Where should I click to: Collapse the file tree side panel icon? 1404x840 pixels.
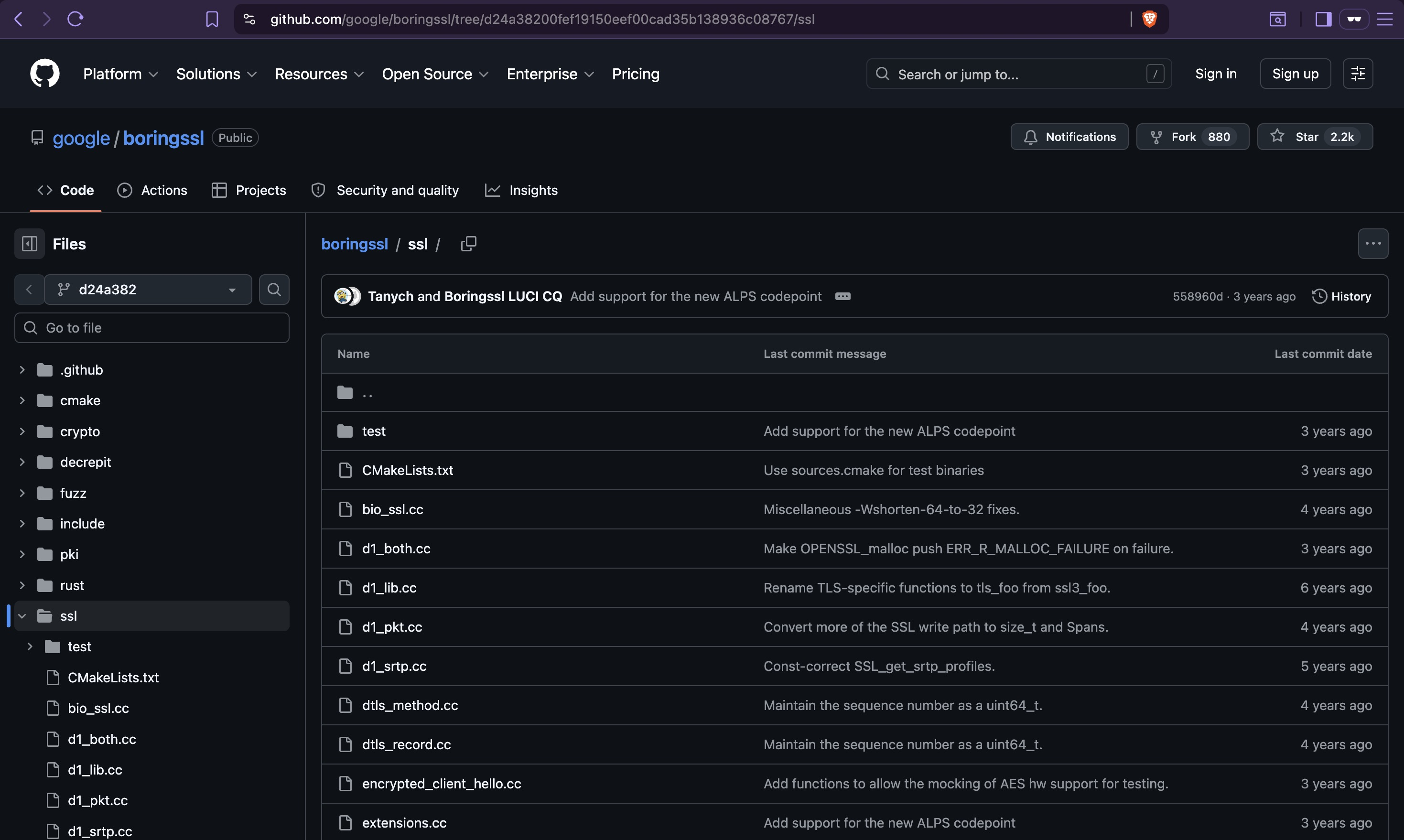click(30, 244)
